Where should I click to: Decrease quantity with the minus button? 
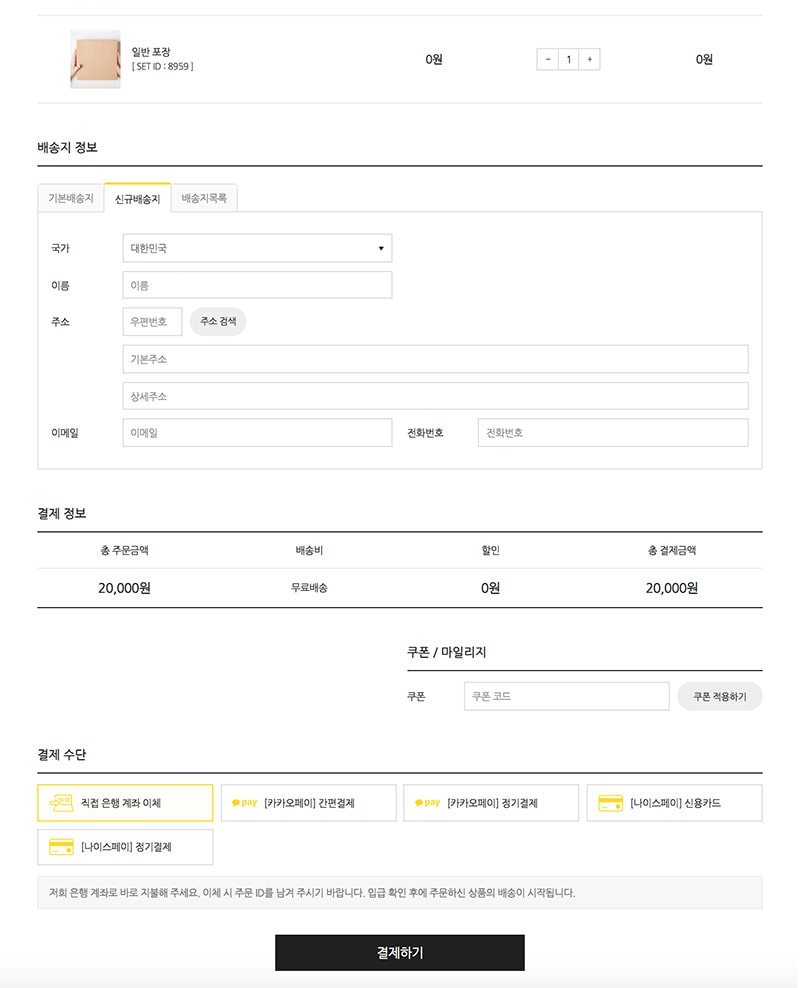coord(547,59)
